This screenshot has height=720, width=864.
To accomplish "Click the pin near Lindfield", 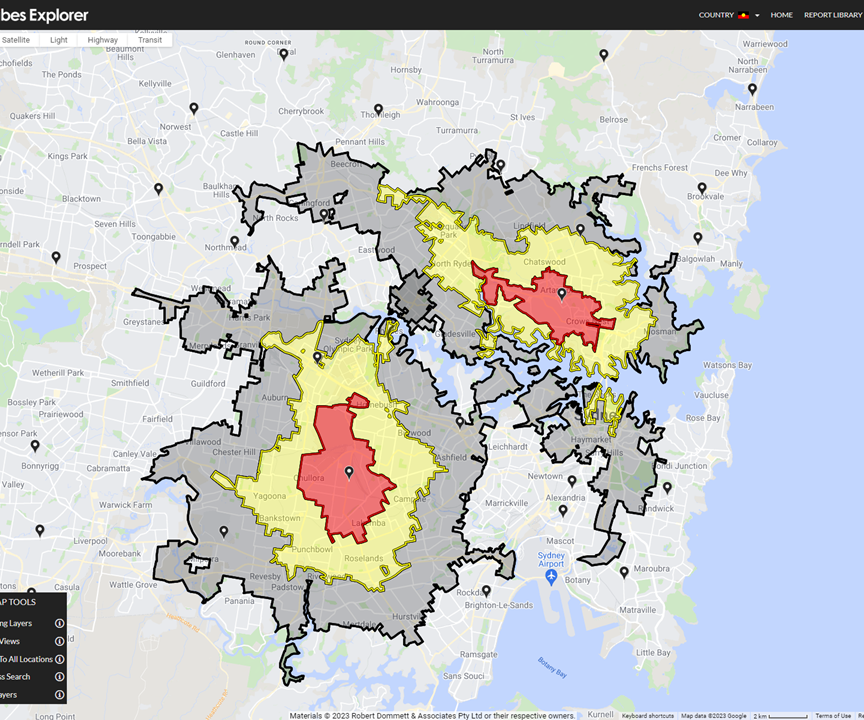I will (x=580, y=229).
